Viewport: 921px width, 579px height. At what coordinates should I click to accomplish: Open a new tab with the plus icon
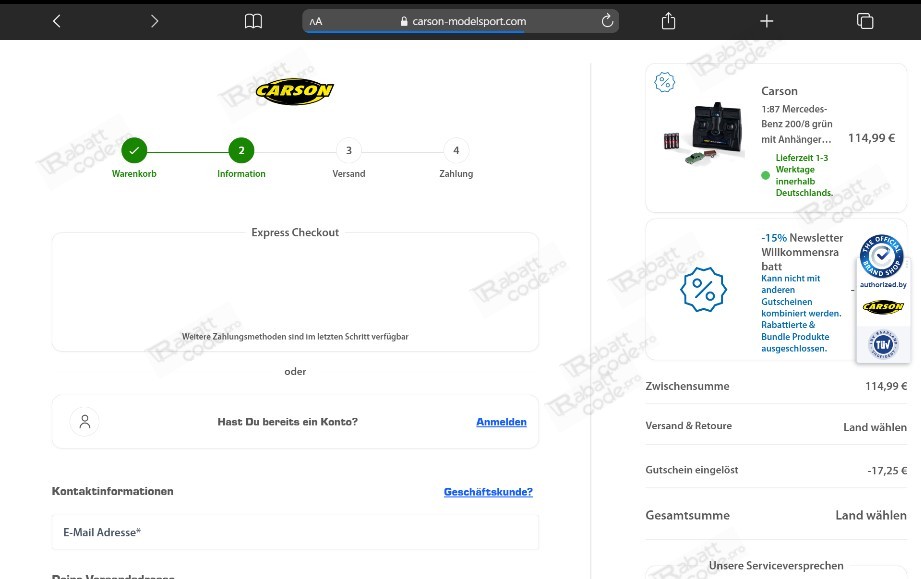767,21
